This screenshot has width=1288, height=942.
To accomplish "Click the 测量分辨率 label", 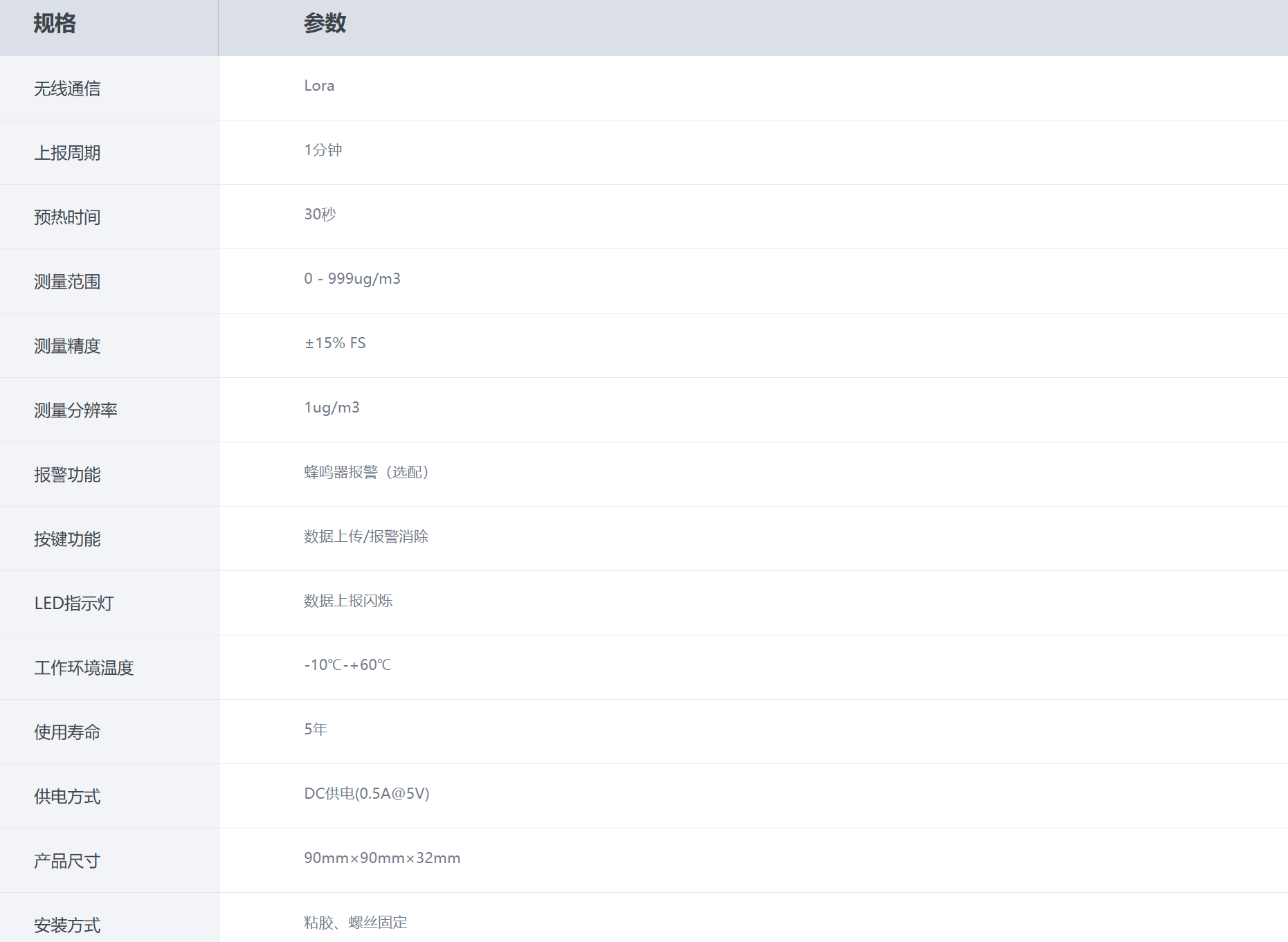I will pos(75,410).
